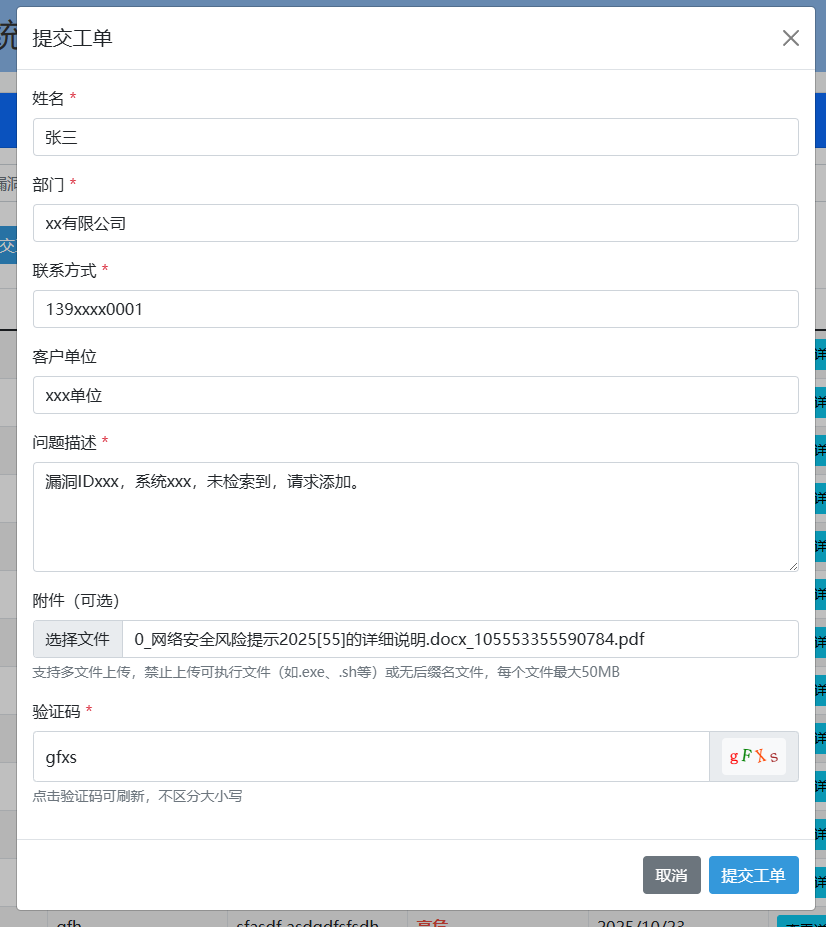
Task: Click the 取消 cancel button
Action: [671, 874]
